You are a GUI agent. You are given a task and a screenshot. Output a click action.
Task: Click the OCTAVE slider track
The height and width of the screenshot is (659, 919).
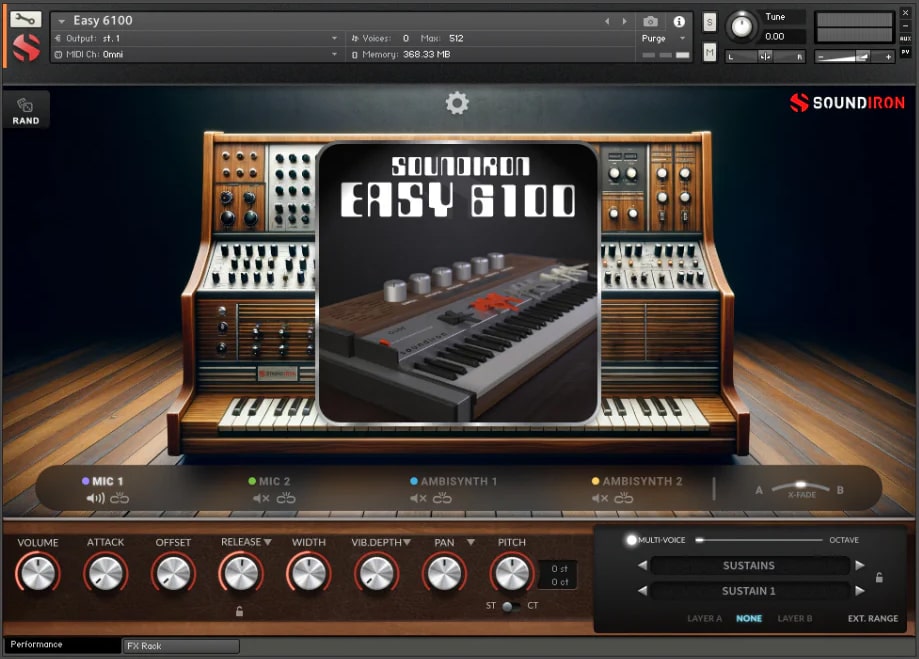pyautogui.click(x=760, y=540)
